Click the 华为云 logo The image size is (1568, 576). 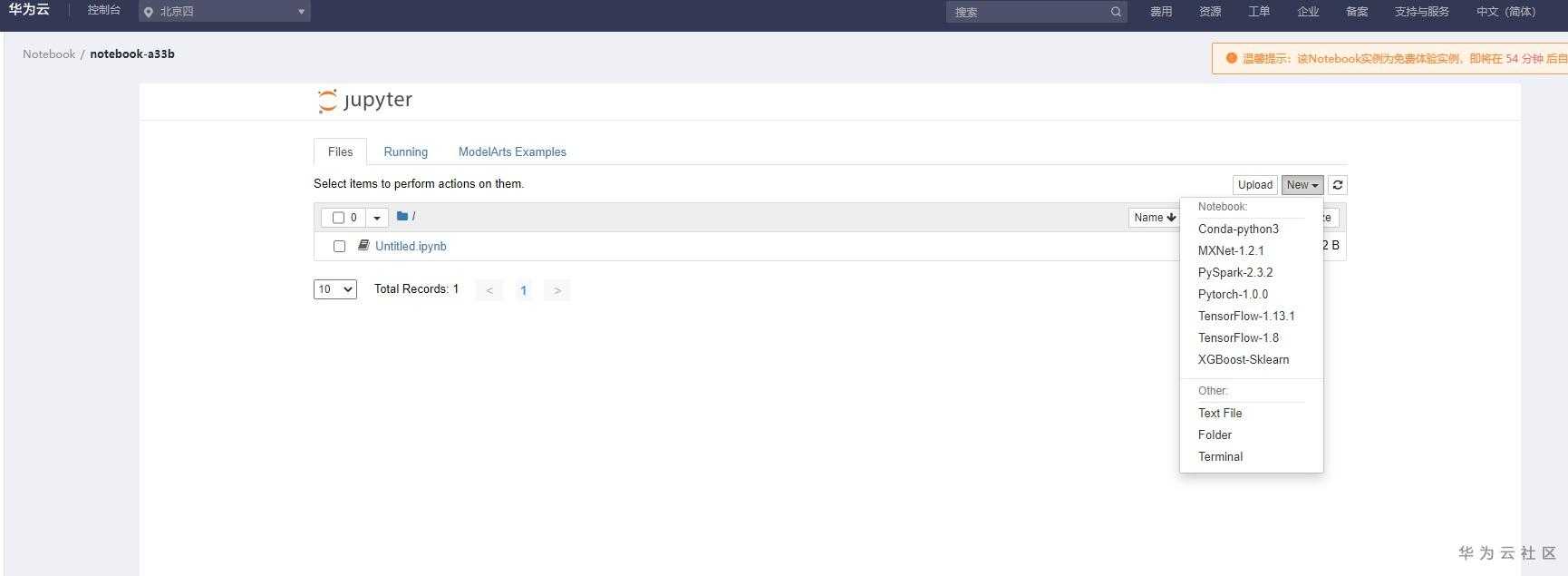click(x=29, y=10)
